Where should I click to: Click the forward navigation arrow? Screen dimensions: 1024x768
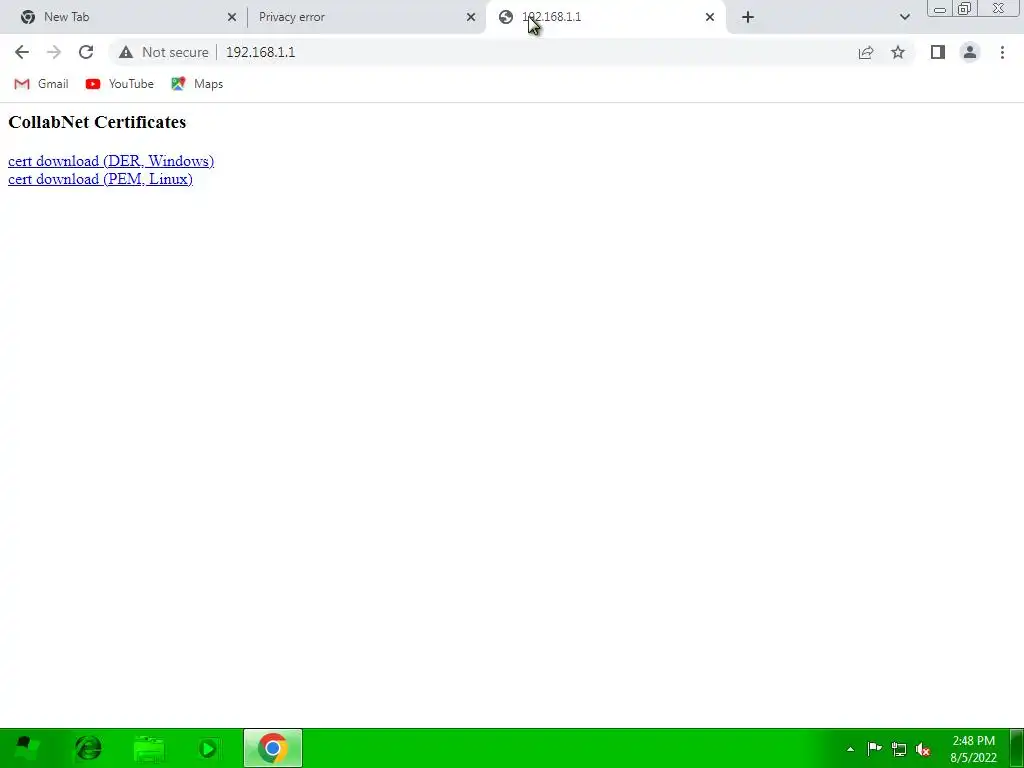pyautogui.click(x=54, y=52)
